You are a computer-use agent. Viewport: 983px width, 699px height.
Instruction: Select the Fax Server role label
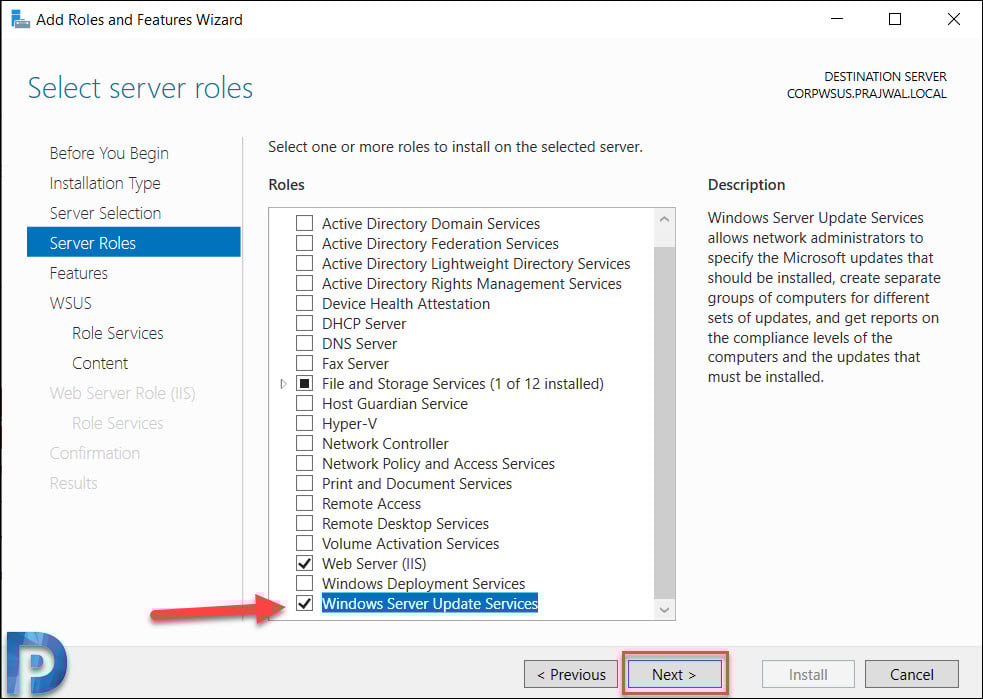355,364
